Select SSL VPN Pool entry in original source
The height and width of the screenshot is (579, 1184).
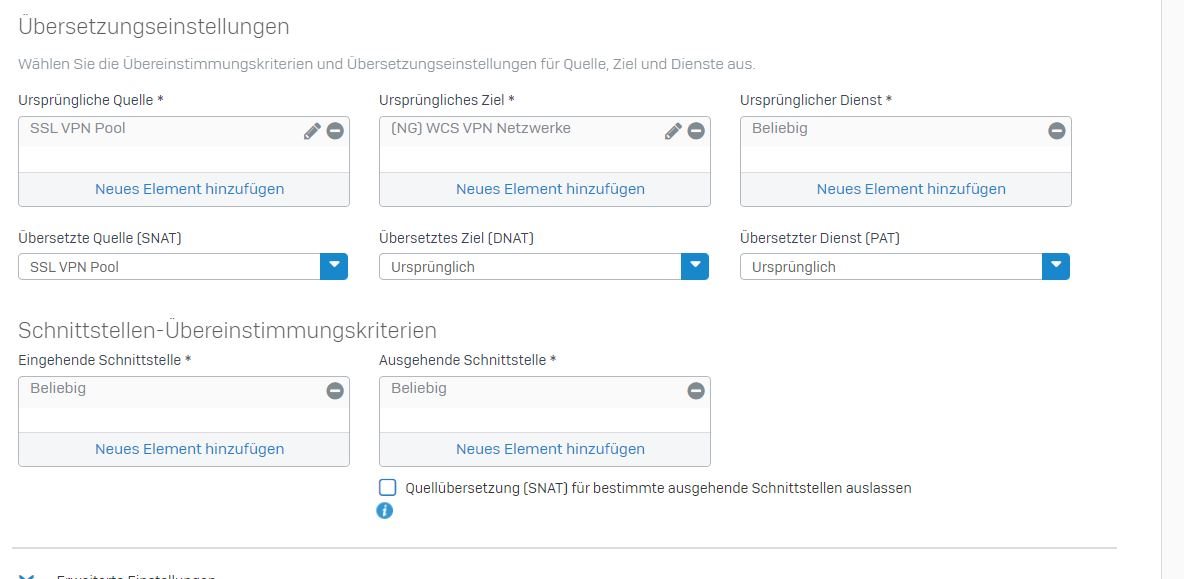click(x=78, y=128)
